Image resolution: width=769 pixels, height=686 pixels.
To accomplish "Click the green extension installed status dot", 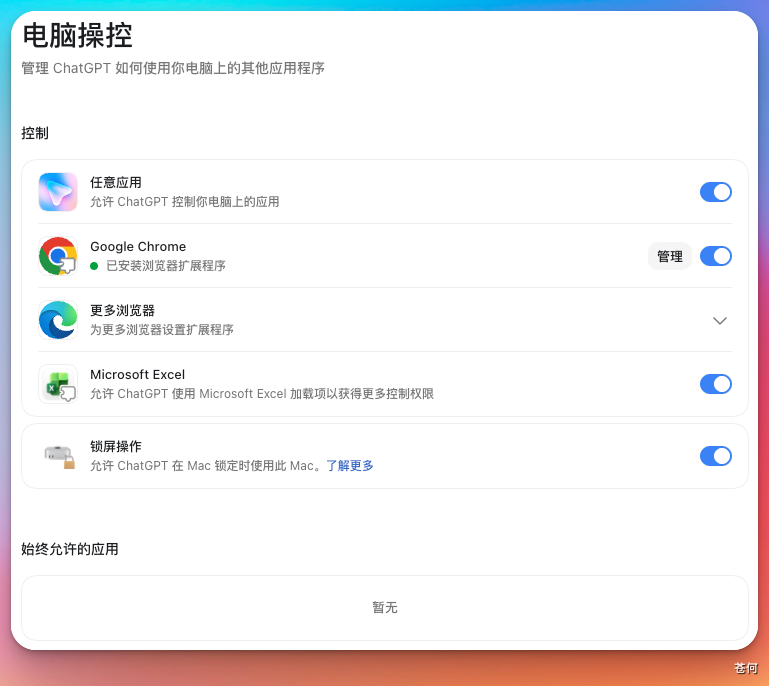I will coord(94,266).
